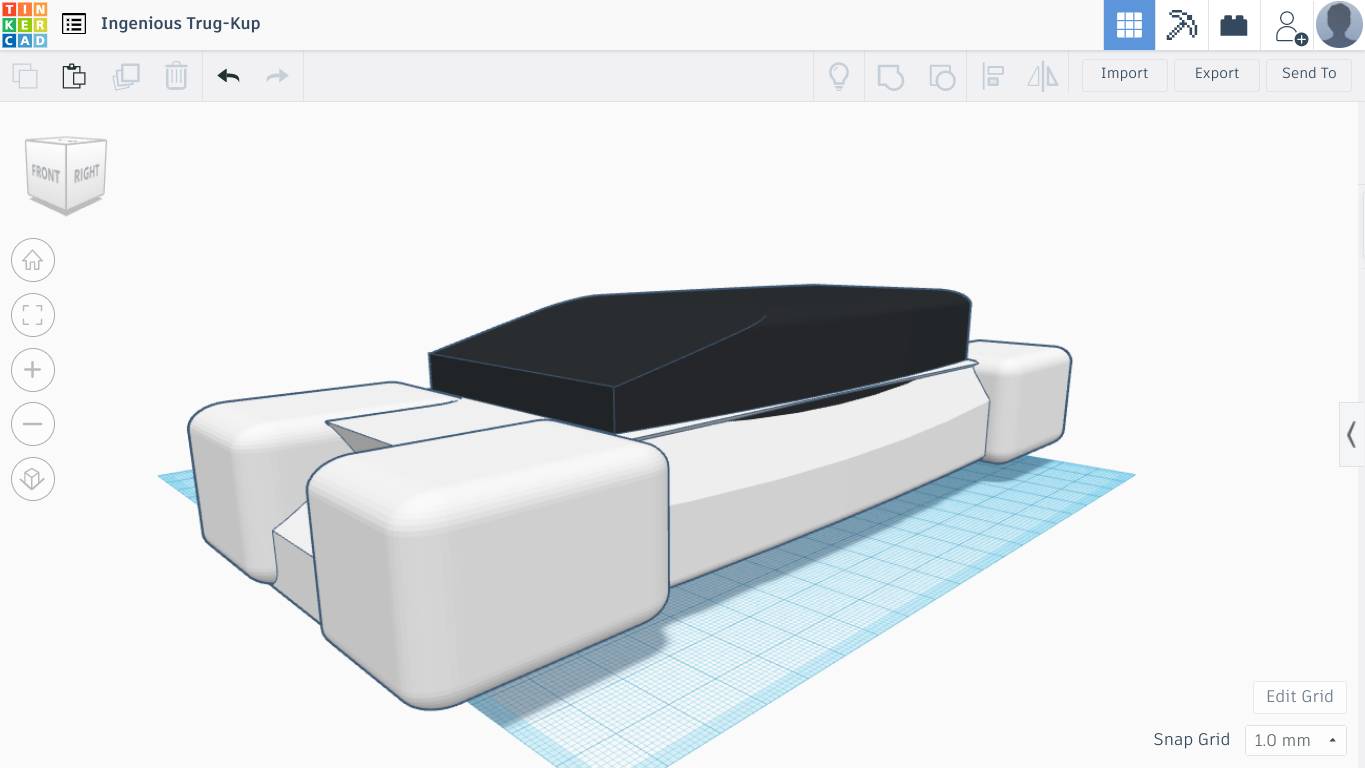Viewport: 1365px width, 768px height.
Task: Click the Flip mirror icon
Action: point(1043,76)
